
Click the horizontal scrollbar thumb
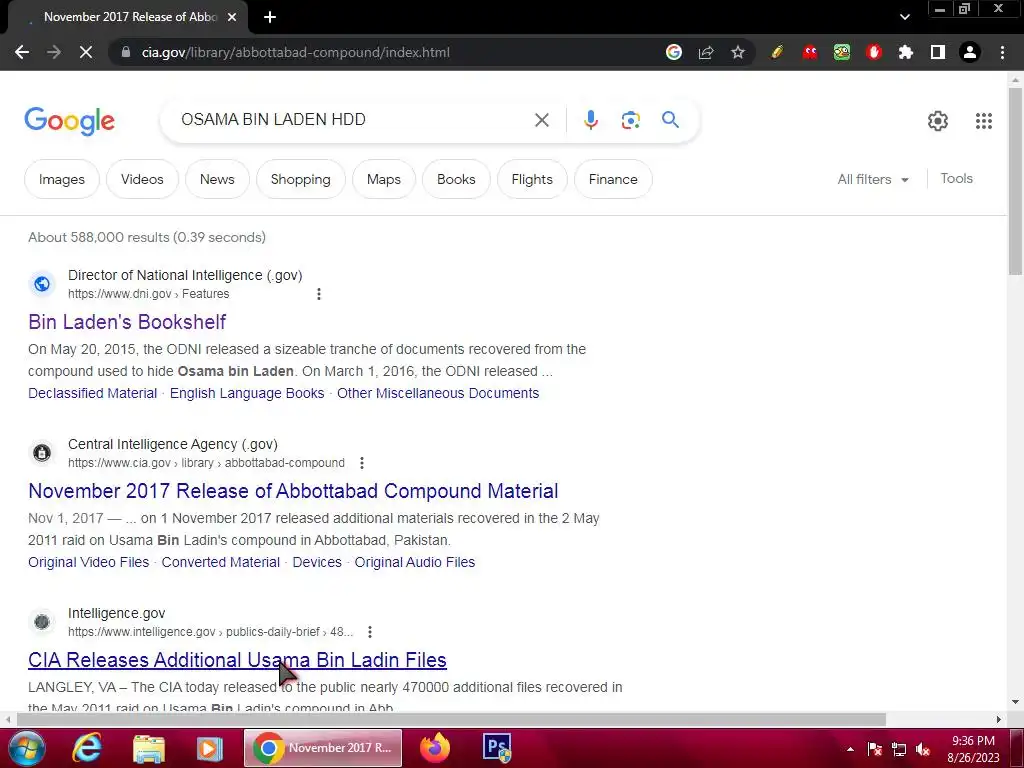[451, 720]
